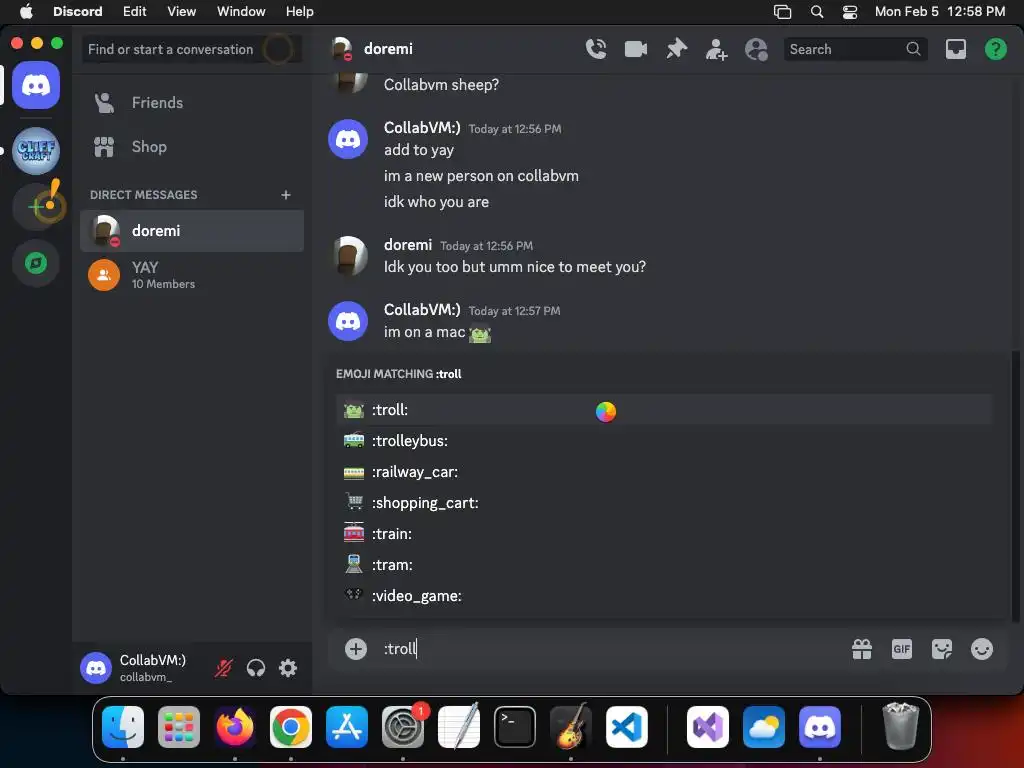Click the troll emoji in 'im on a mac' message
1024x768 pixels.
click(480, 333)
